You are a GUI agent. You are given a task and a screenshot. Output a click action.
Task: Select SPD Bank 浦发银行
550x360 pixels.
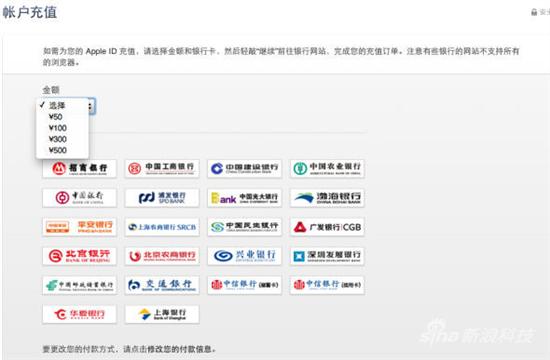[162, 198]
